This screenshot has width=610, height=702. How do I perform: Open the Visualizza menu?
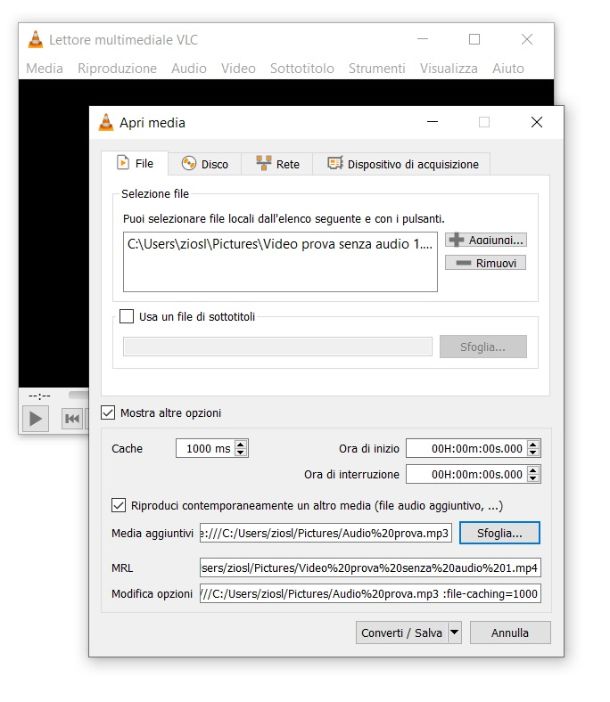(x=448, y=68)
